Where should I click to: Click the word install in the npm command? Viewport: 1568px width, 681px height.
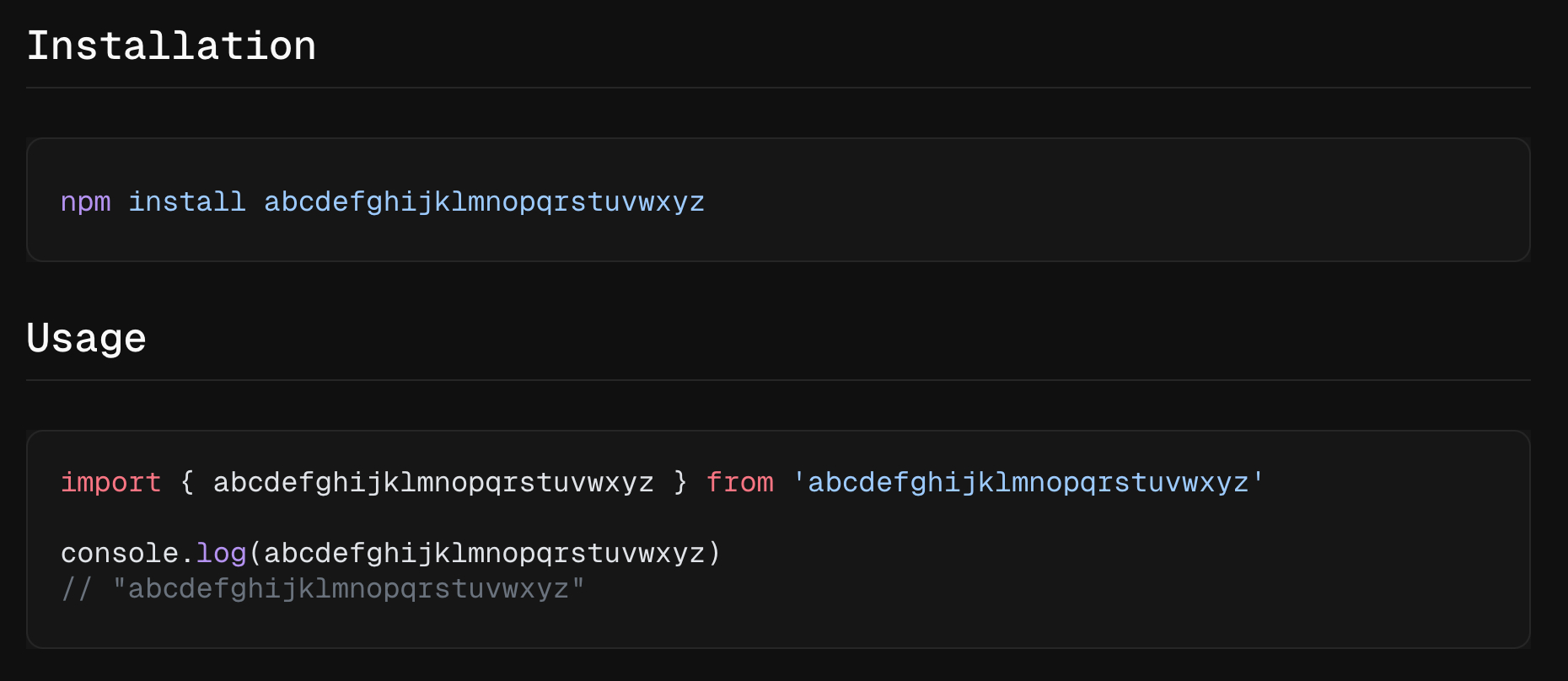[186, 202]
